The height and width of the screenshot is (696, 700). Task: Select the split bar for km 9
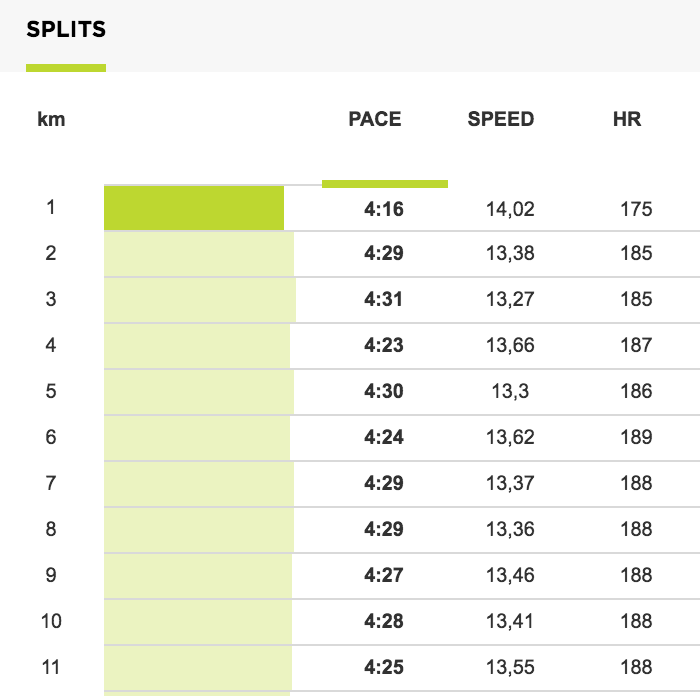pos(198,576)
